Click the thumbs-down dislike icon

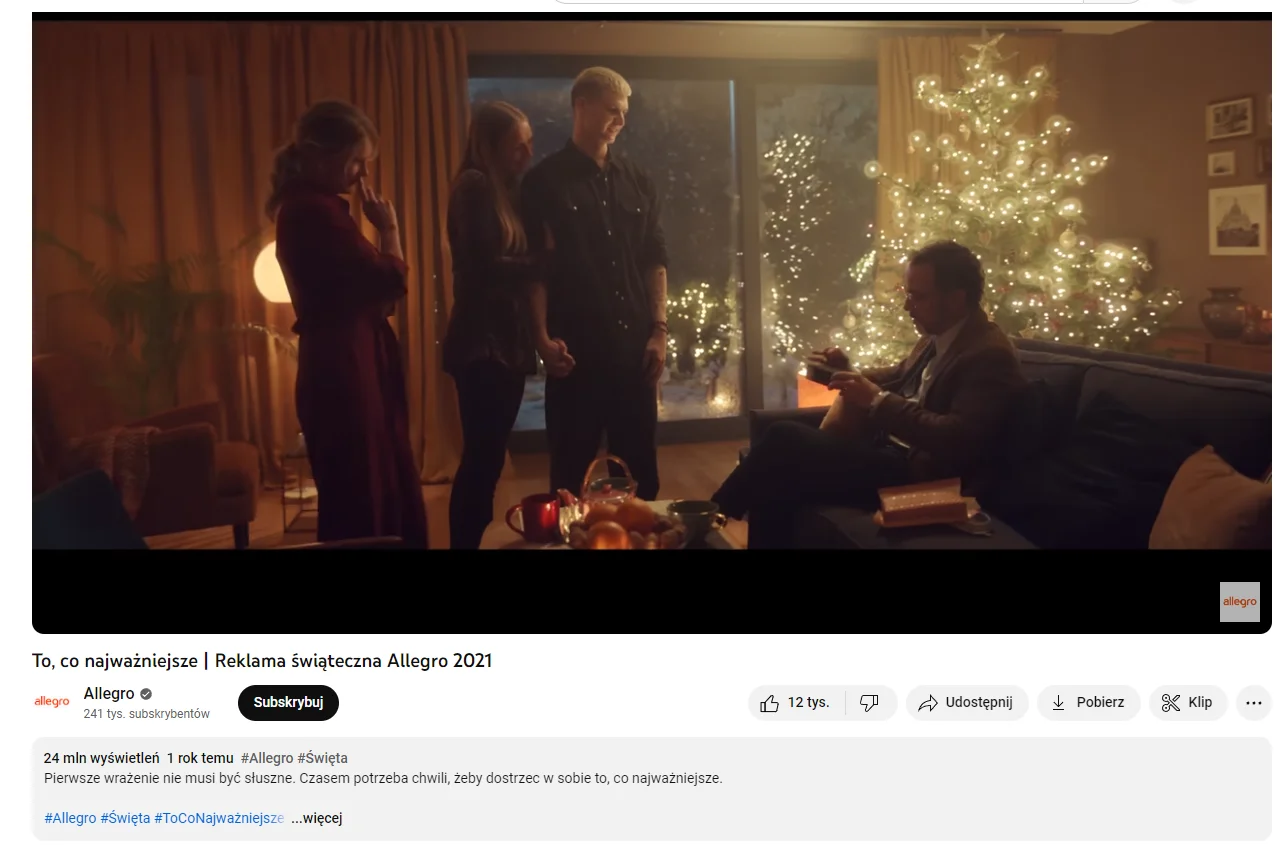tap(870, 702)
